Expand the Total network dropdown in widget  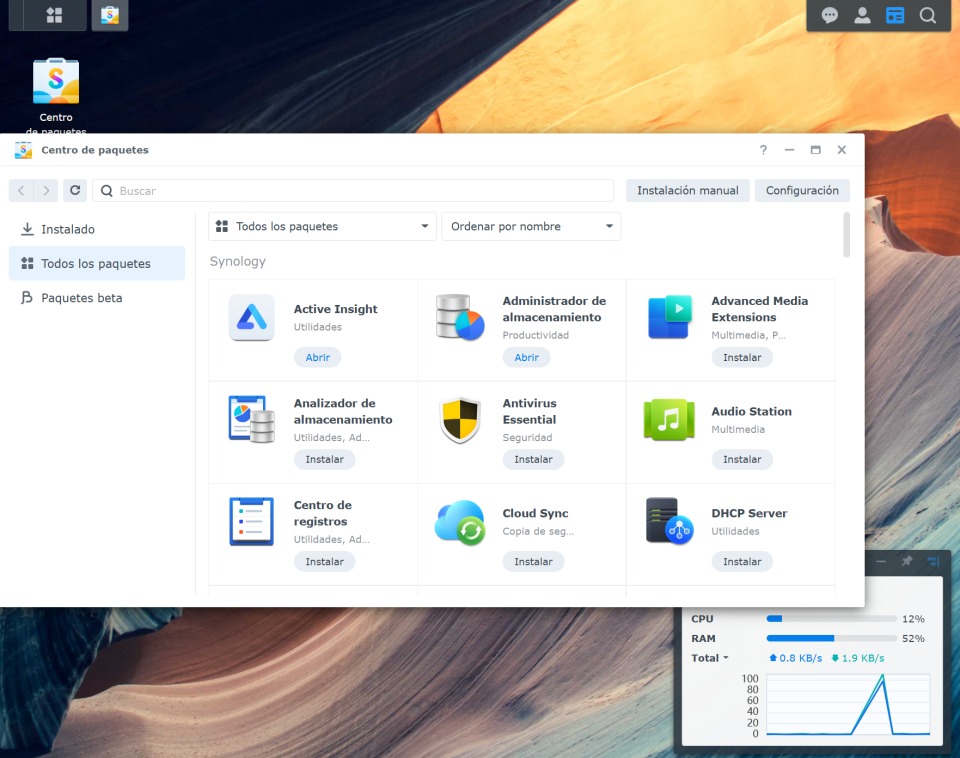click(710, 658)
